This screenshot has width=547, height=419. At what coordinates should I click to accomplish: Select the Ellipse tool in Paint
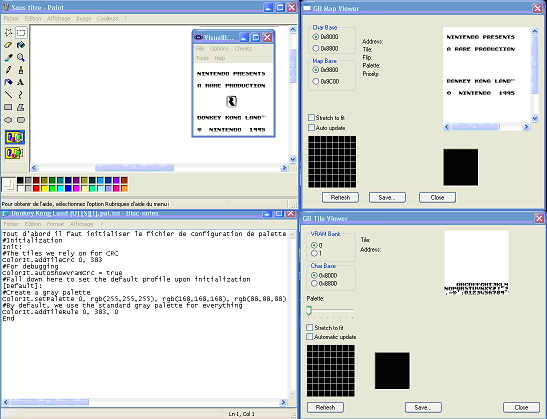tap(8, 120)
